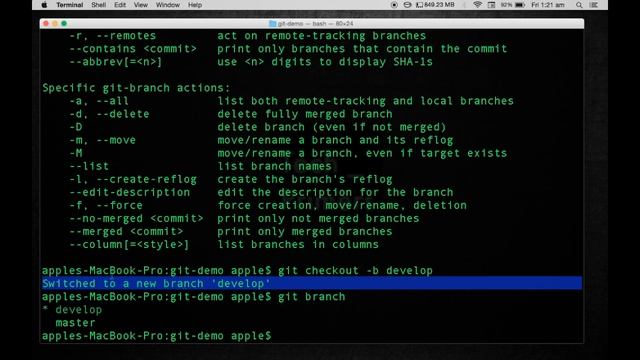
Task: Click the '-f, --force' option text
Action: 106,206
